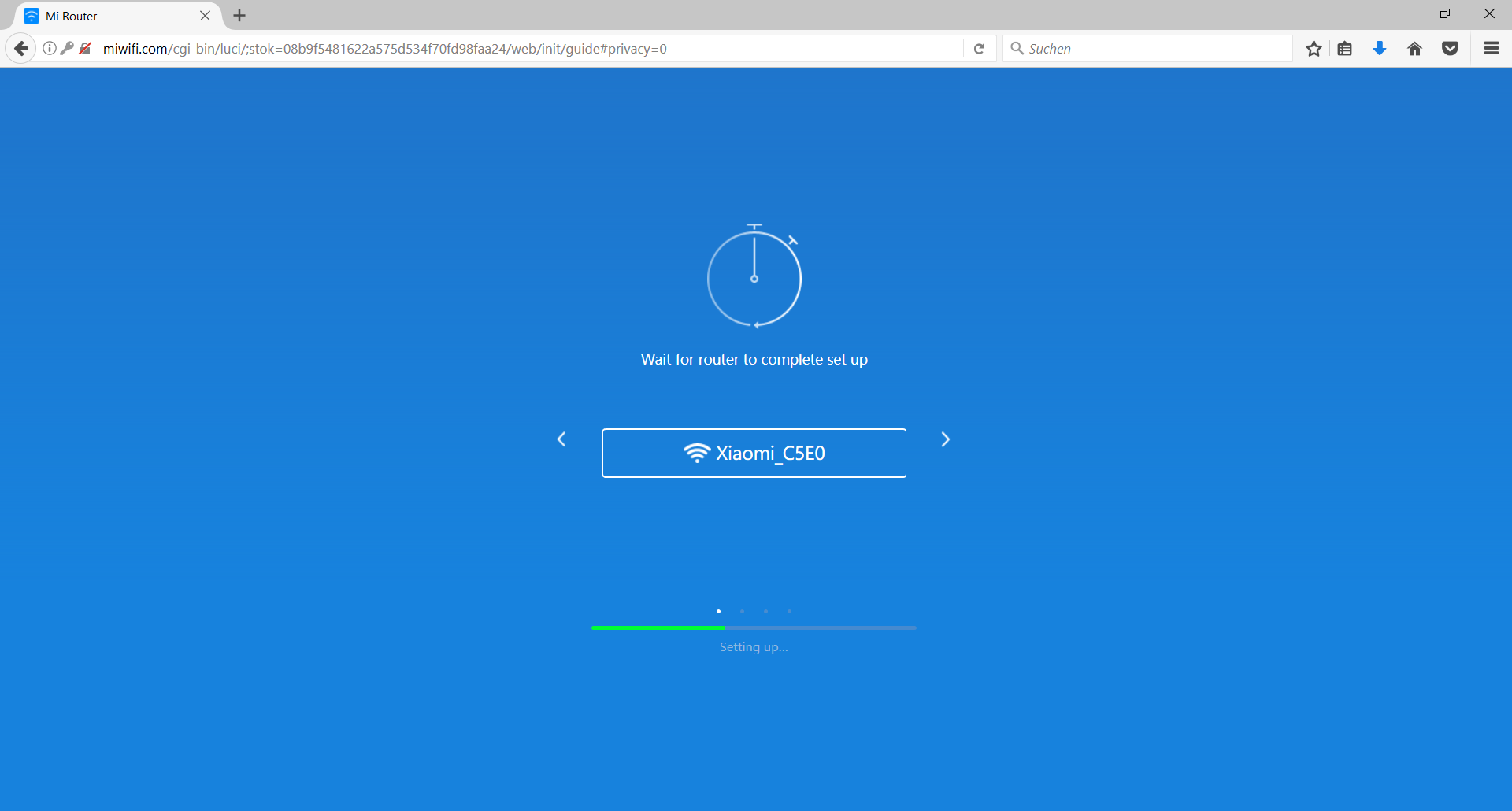Screen dimensions: 1512x811
Task: Select the first slide indicator dot
Action: [x=718, y=611]
